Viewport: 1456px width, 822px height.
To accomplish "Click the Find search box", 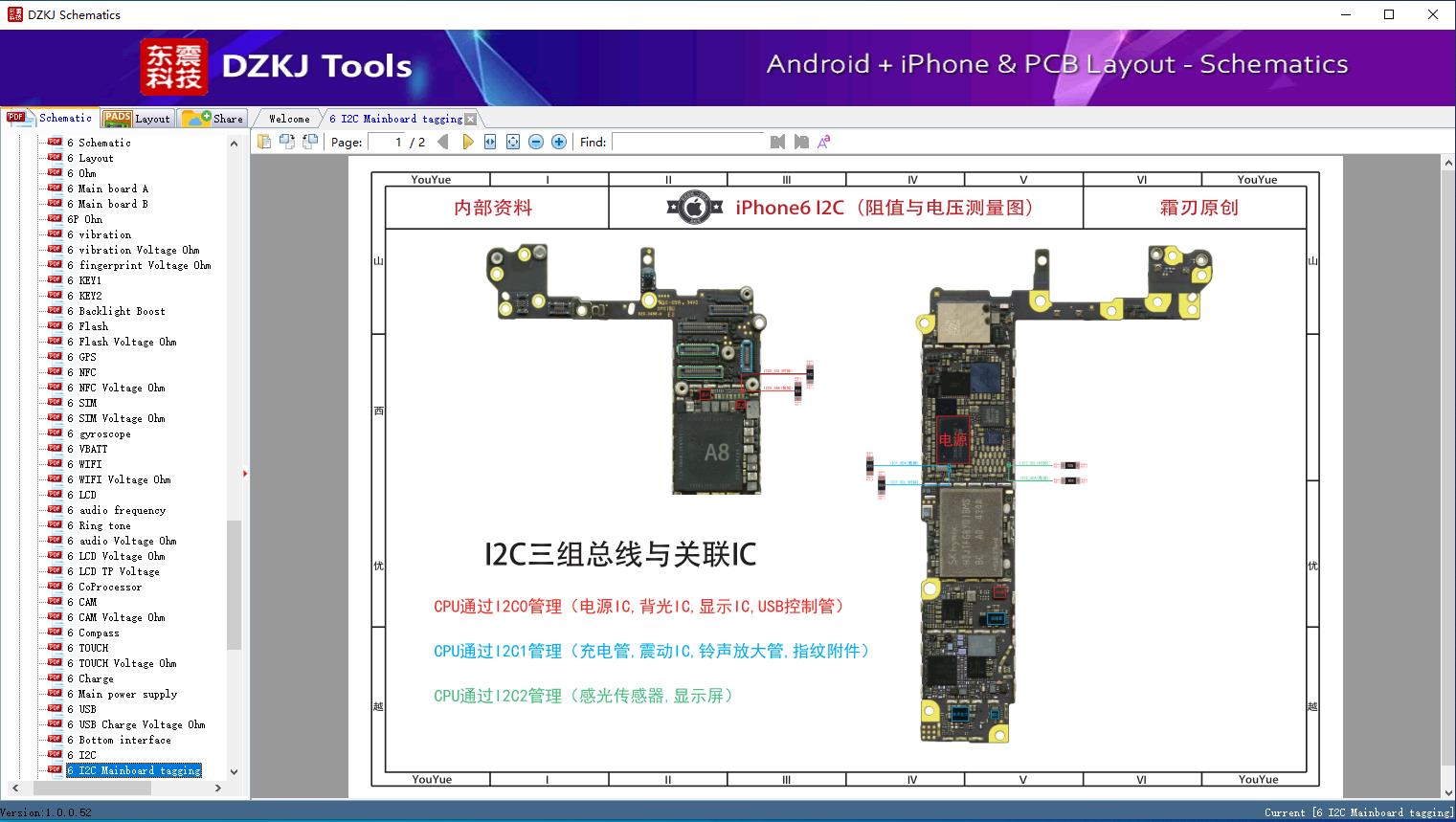I will [689, 142].
